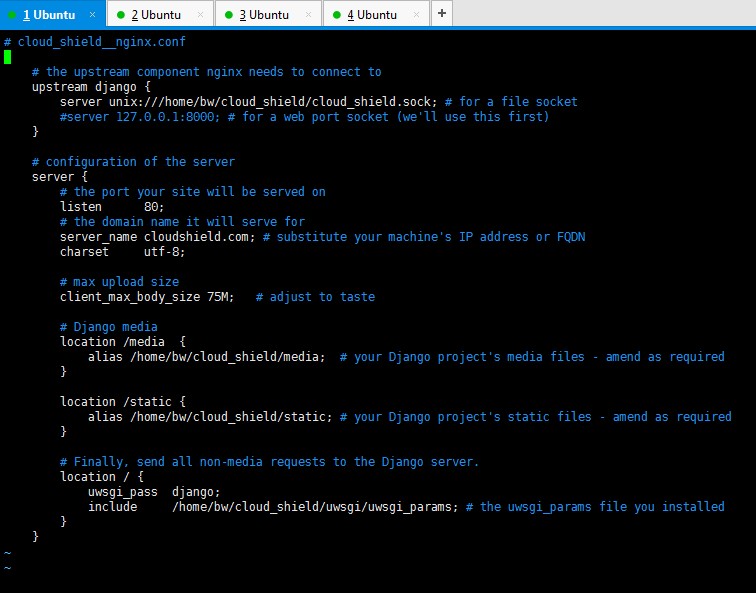Click on server_name cloudshield.com text
Image resolution: width=756 pixels, height=593 pixels.
point(157,237)
